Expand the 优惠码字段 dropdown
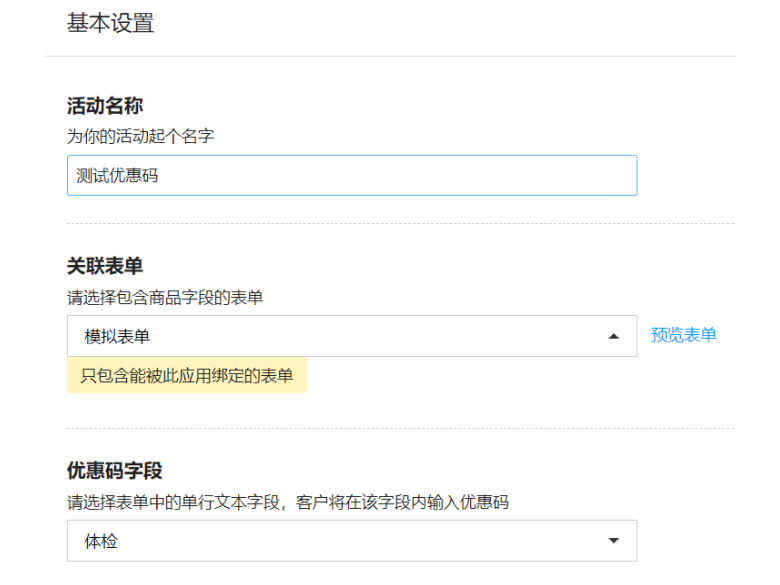Viewport: 780px width, 585px height. pos(352,541)
